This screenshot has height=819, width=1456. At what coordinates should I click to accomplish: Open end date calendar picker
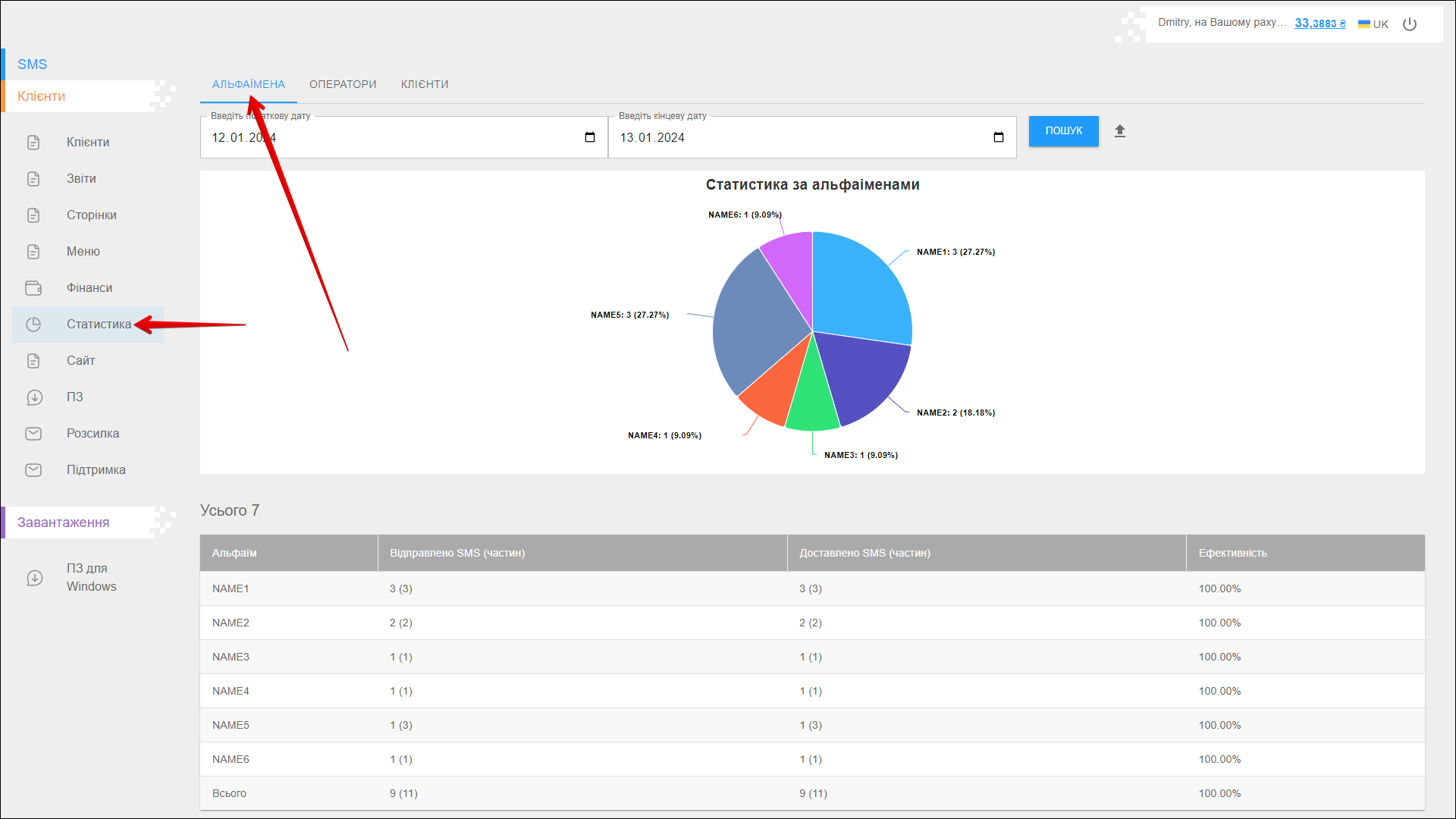(999, 137)
